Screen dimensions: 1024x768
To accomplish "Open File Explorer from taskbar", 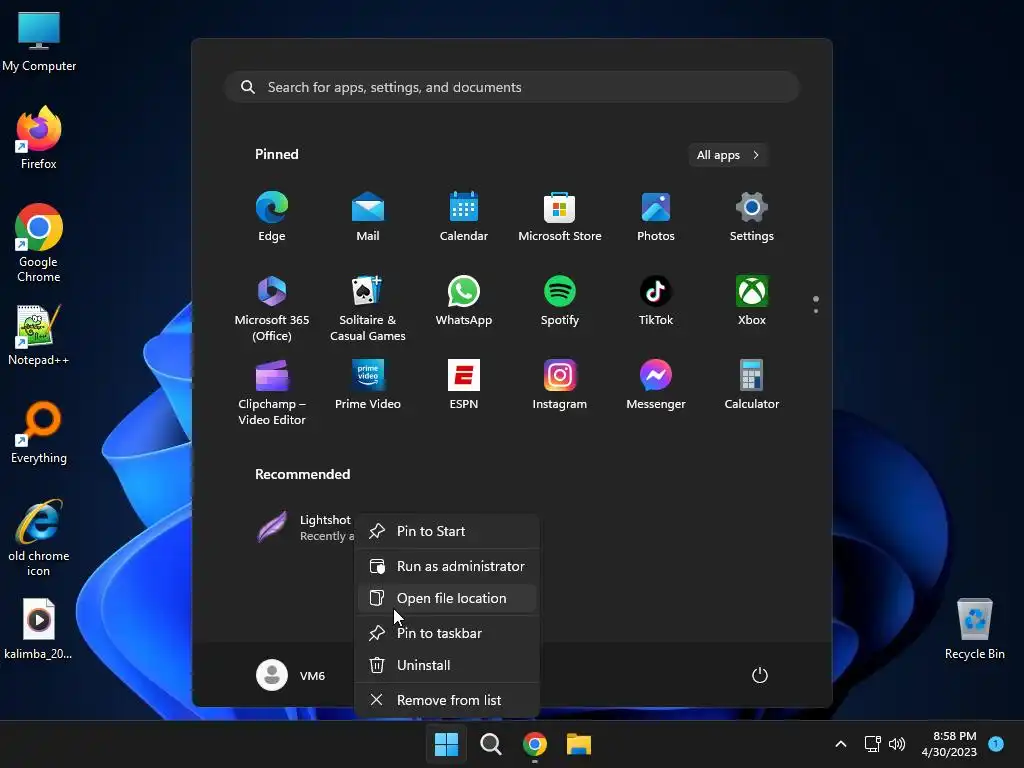I will coord(579,744).
